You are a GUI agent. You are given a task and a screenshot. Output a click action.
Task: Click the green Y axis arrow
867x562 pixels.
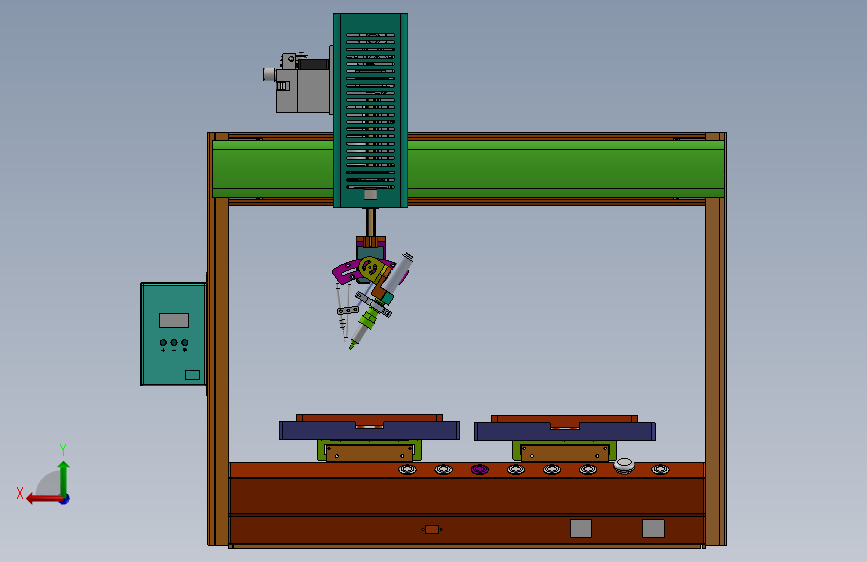64,478
